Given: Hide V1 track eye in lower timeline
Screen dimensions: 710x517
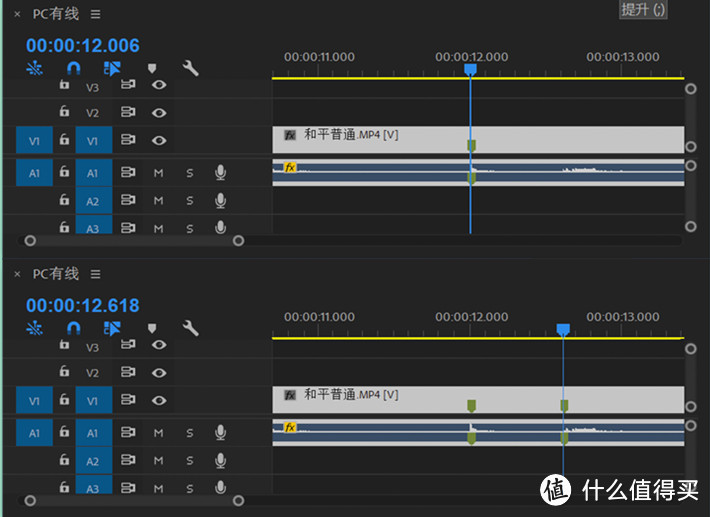Looking at the screenshot, I should click(x=159, y=400).
